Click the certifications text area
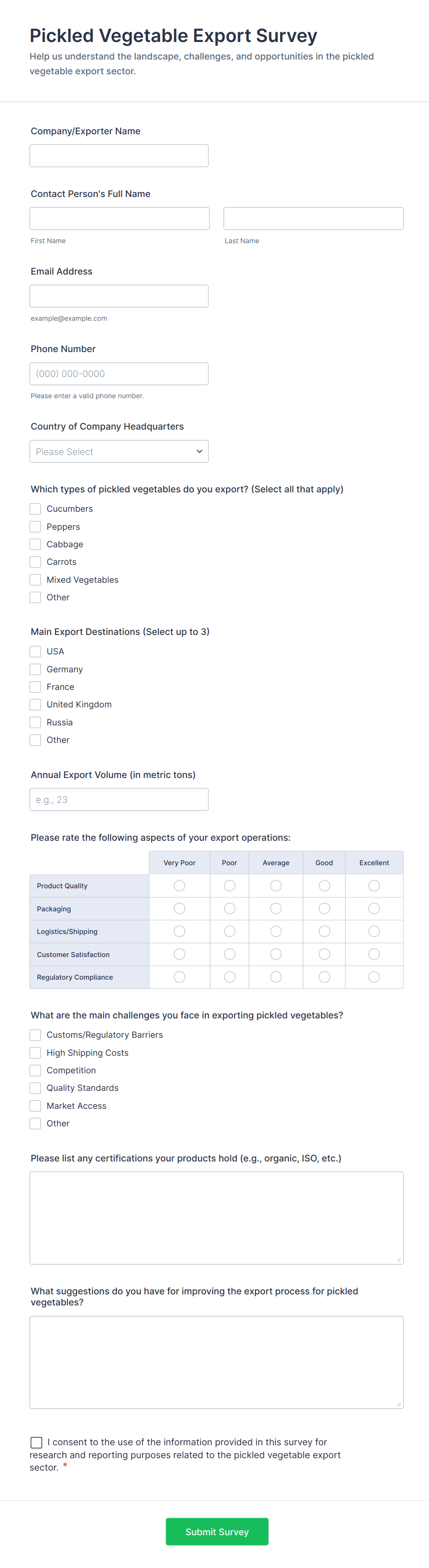 pos(216,1217)
